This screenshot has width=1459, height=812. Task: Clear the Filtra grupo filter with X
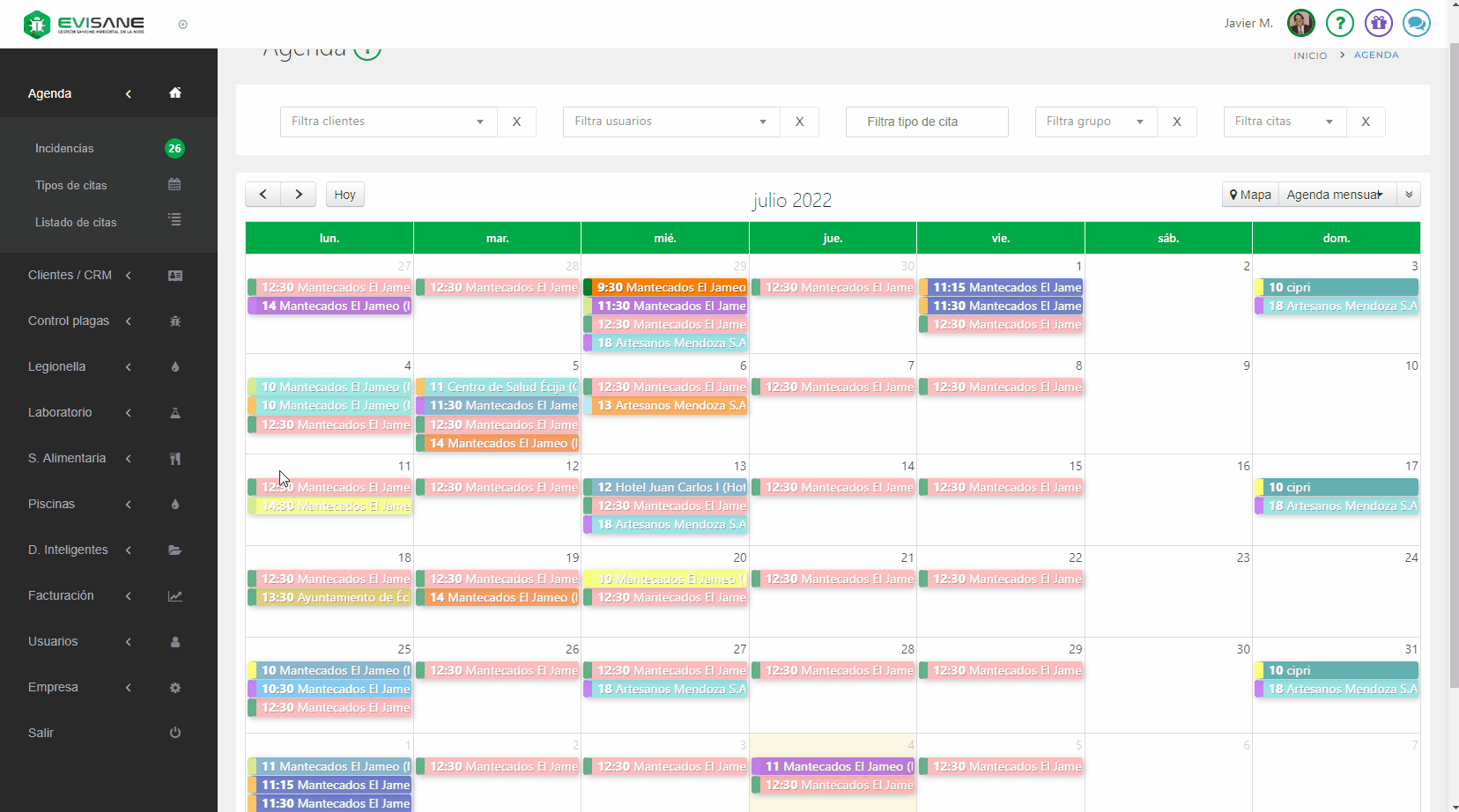[1176, 122]
